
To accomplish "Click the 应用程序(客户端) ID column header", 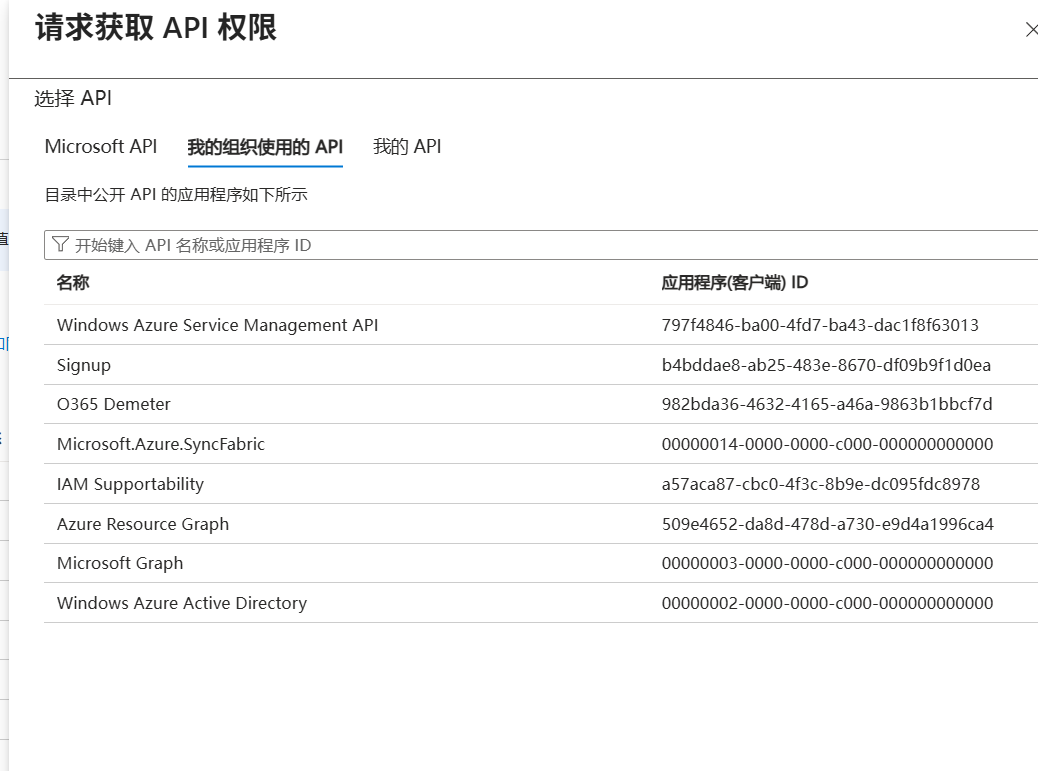I will (x=735, y=283).
